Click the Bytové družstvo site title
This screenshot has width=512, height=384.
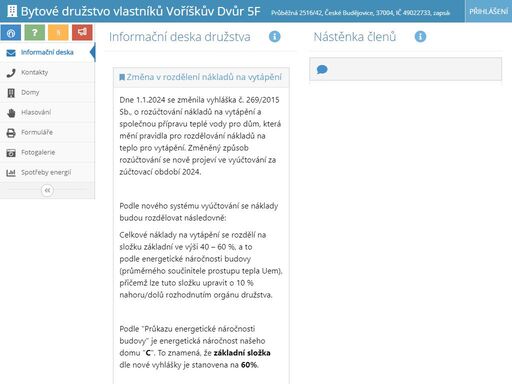coord(140,11)
